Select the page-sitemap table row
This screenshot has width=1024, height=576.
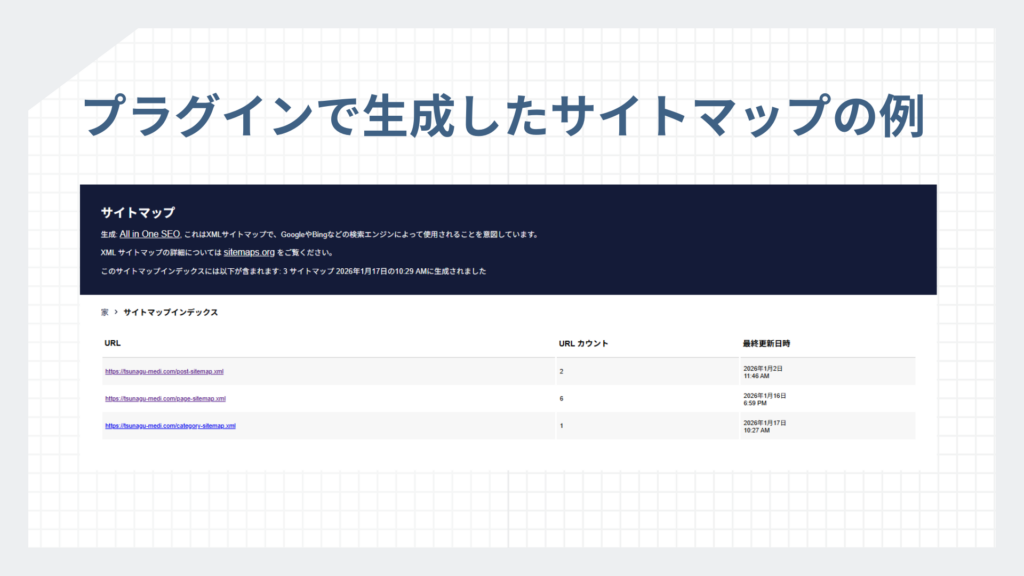400,398
